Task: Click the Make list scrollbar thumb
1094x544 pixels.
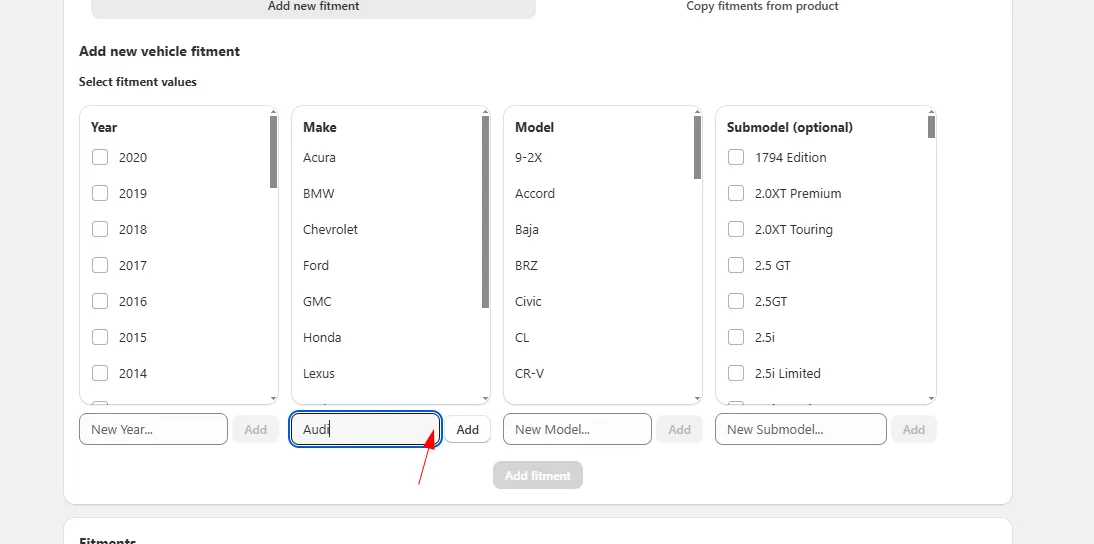Action: coord(486,210)
